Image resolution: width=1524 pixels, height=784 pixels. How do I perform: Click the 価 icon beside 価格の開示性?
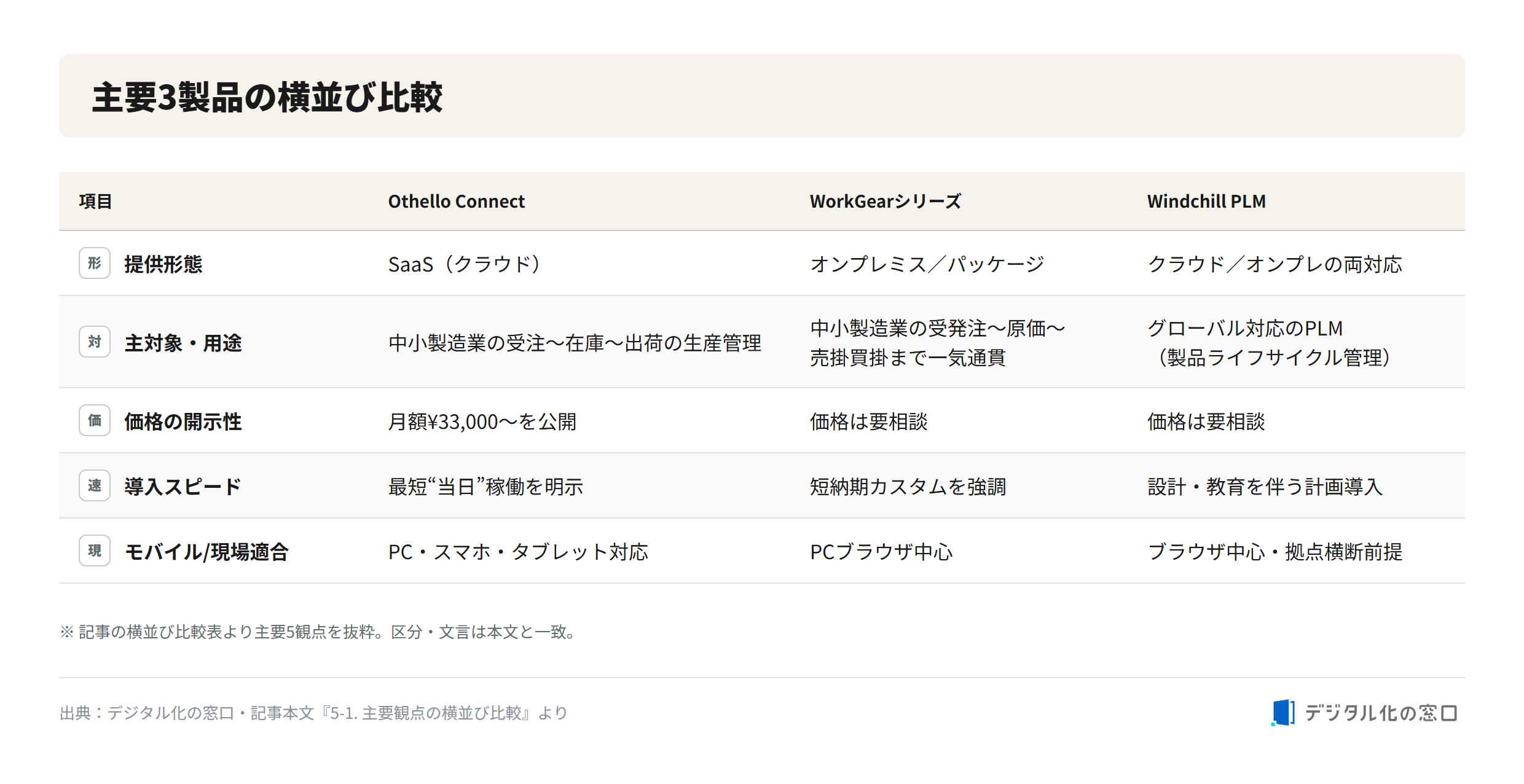click(x=95, y=420)
